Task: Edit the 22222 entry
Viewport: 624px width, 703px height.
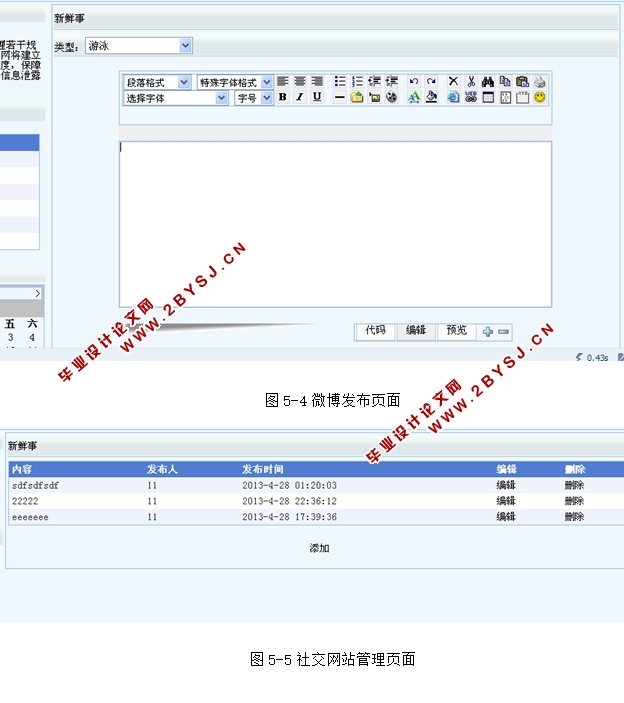Action: 506,501
